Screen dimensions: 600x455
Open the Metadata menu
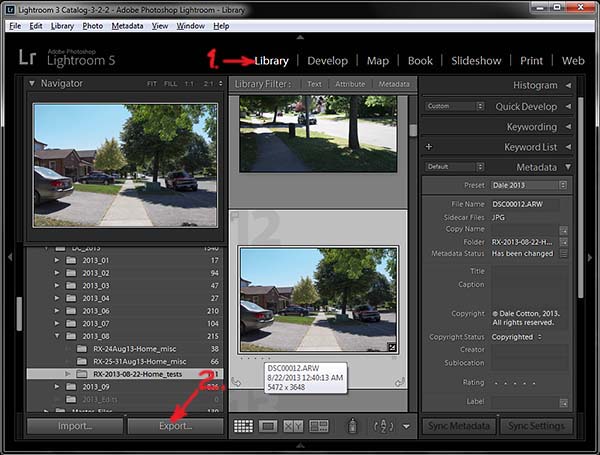pos(127,26)
